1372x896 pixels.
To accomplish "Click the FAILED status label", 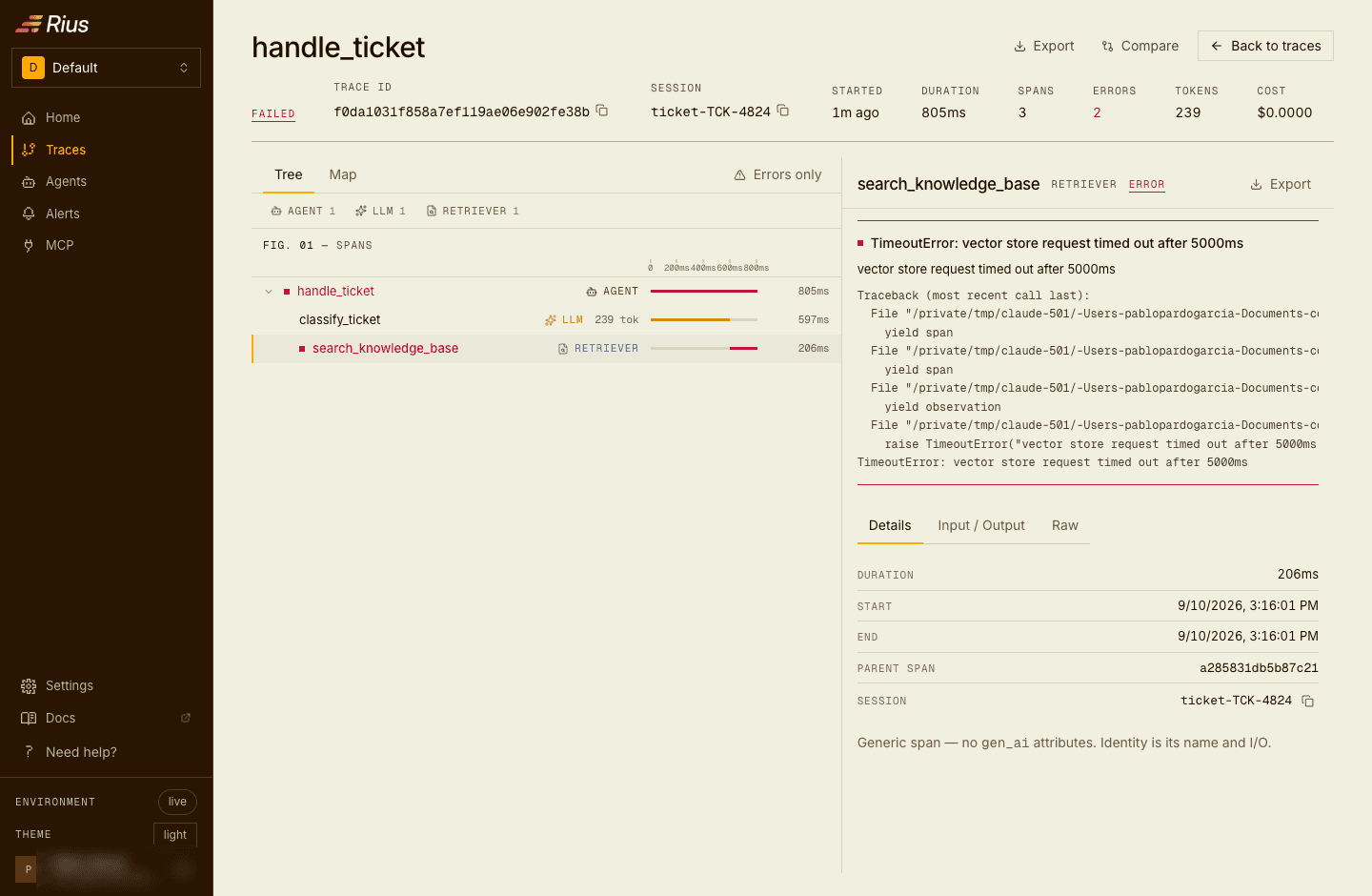I will point(273,114).
